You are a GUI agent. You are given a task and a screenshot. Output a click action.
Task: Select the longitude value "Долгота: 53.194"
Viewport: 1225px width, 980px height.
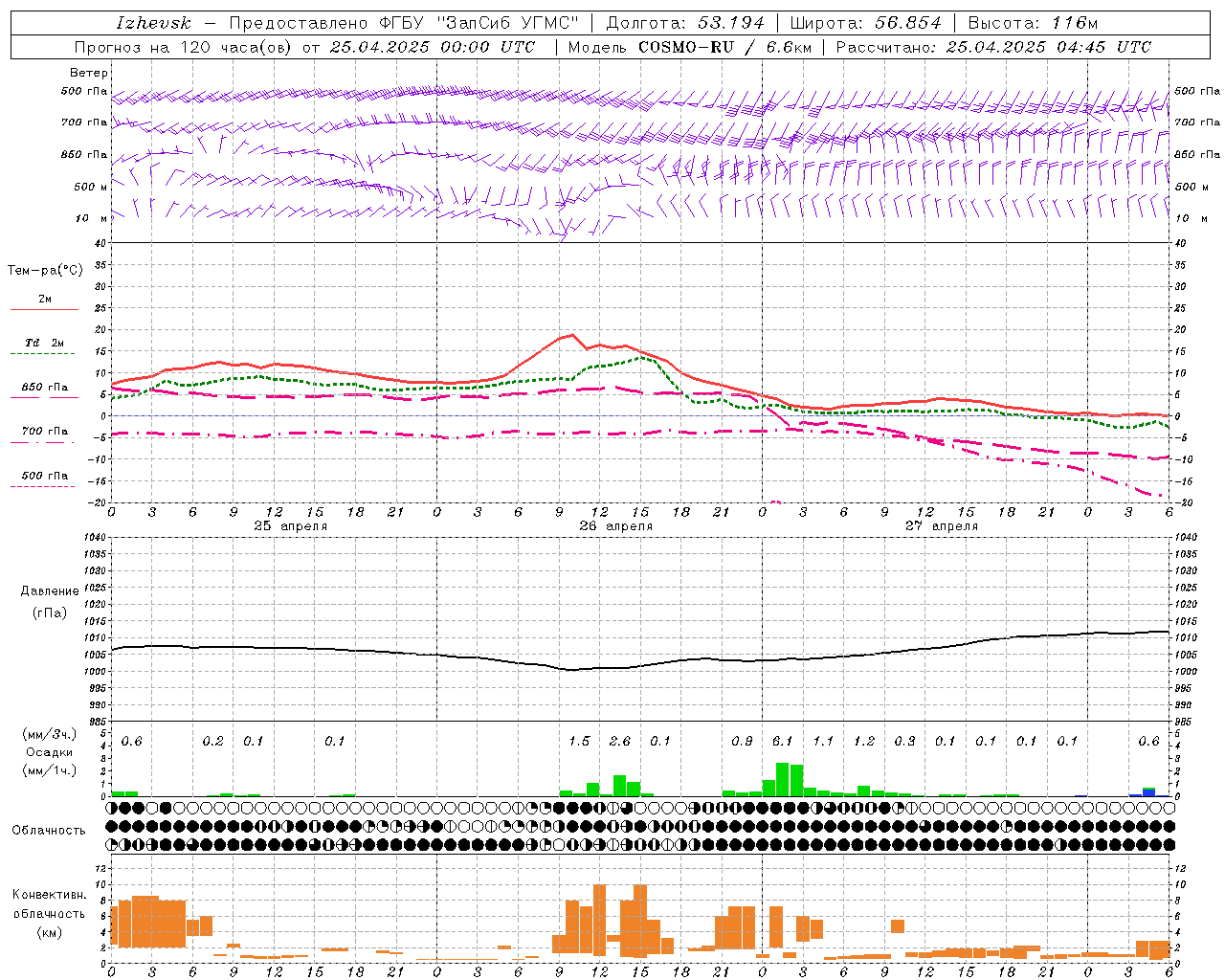coord(685,23)
